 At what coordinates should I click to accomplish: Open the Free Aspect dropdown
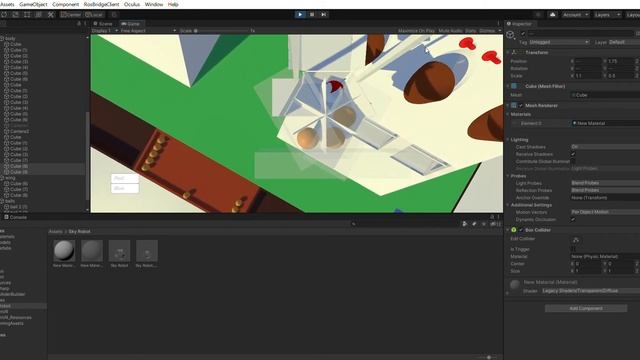148,31
